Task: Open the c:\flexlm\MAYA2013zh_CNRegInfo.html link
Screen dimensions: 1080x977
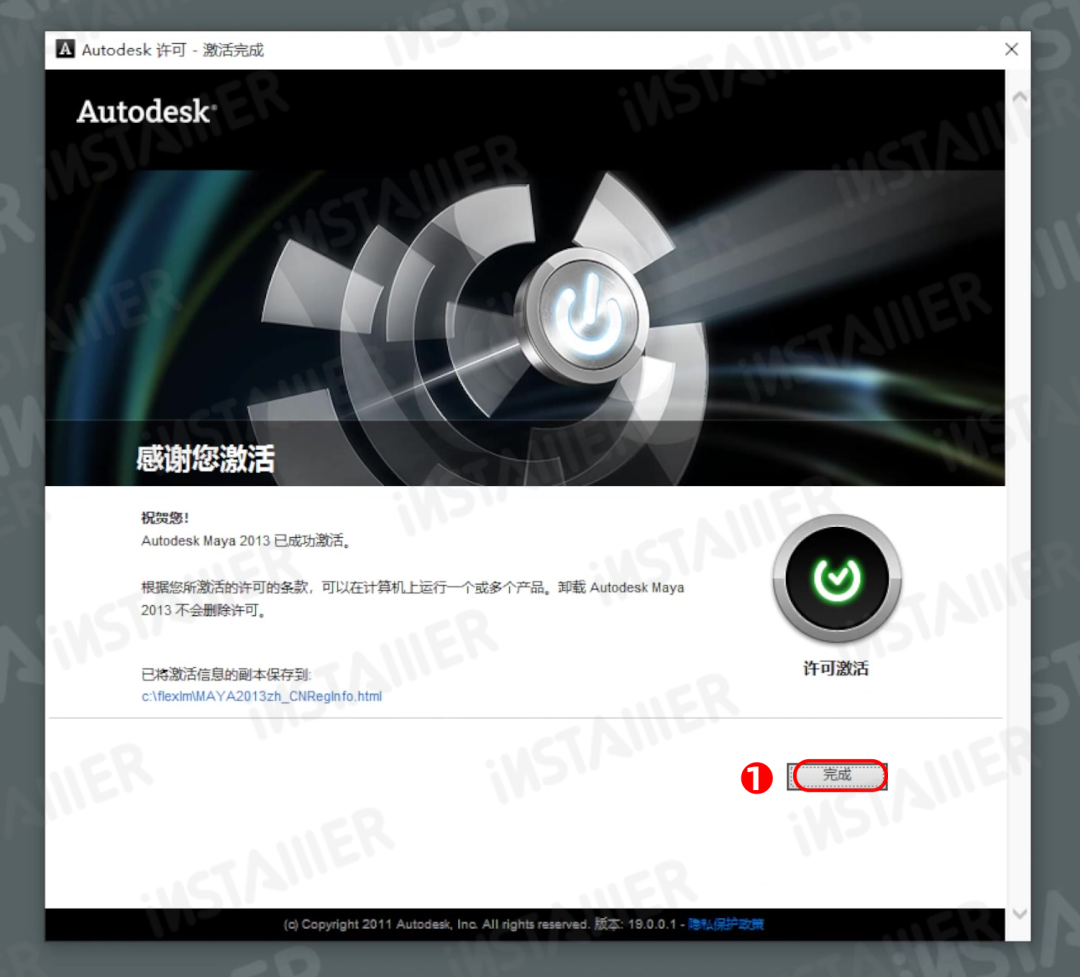Action: pyautogui.click(x=262, y=696)
